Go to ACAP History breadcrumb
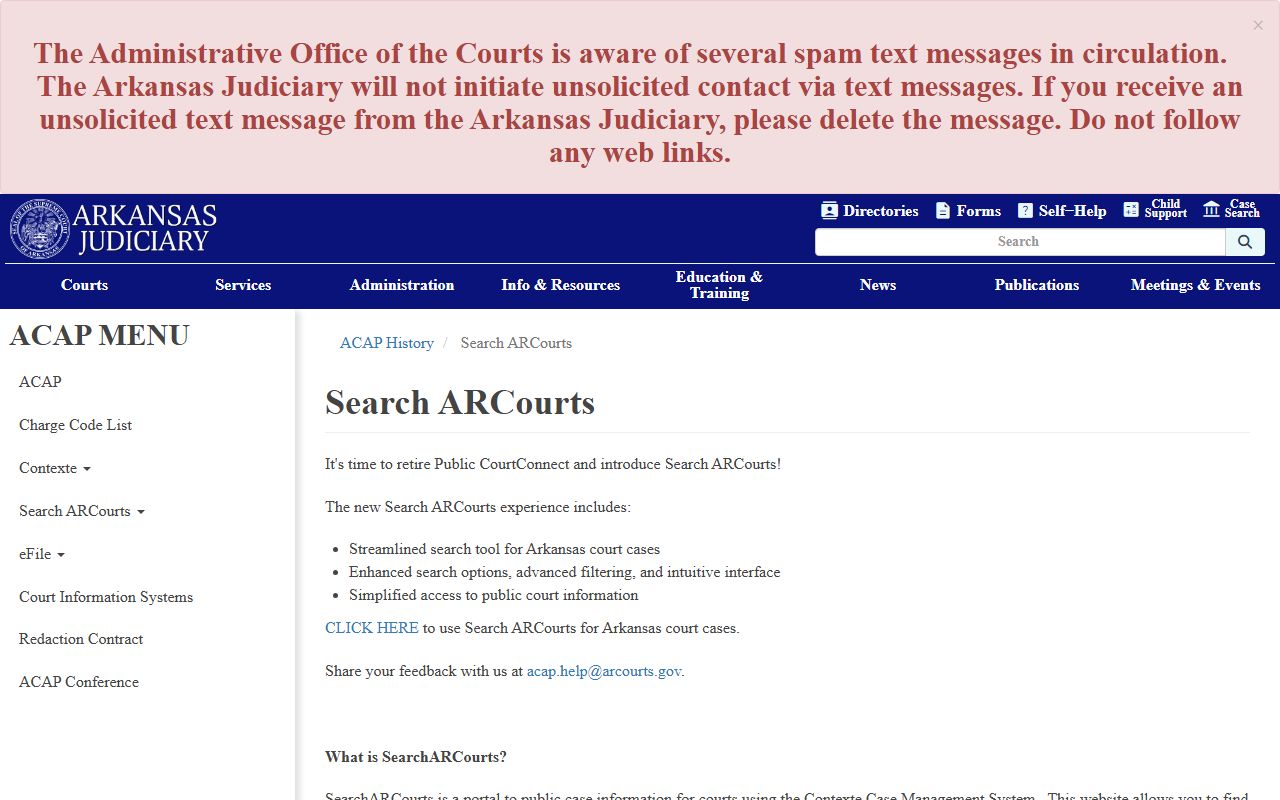The image size is (1280, 800). (x=387, y=343)
